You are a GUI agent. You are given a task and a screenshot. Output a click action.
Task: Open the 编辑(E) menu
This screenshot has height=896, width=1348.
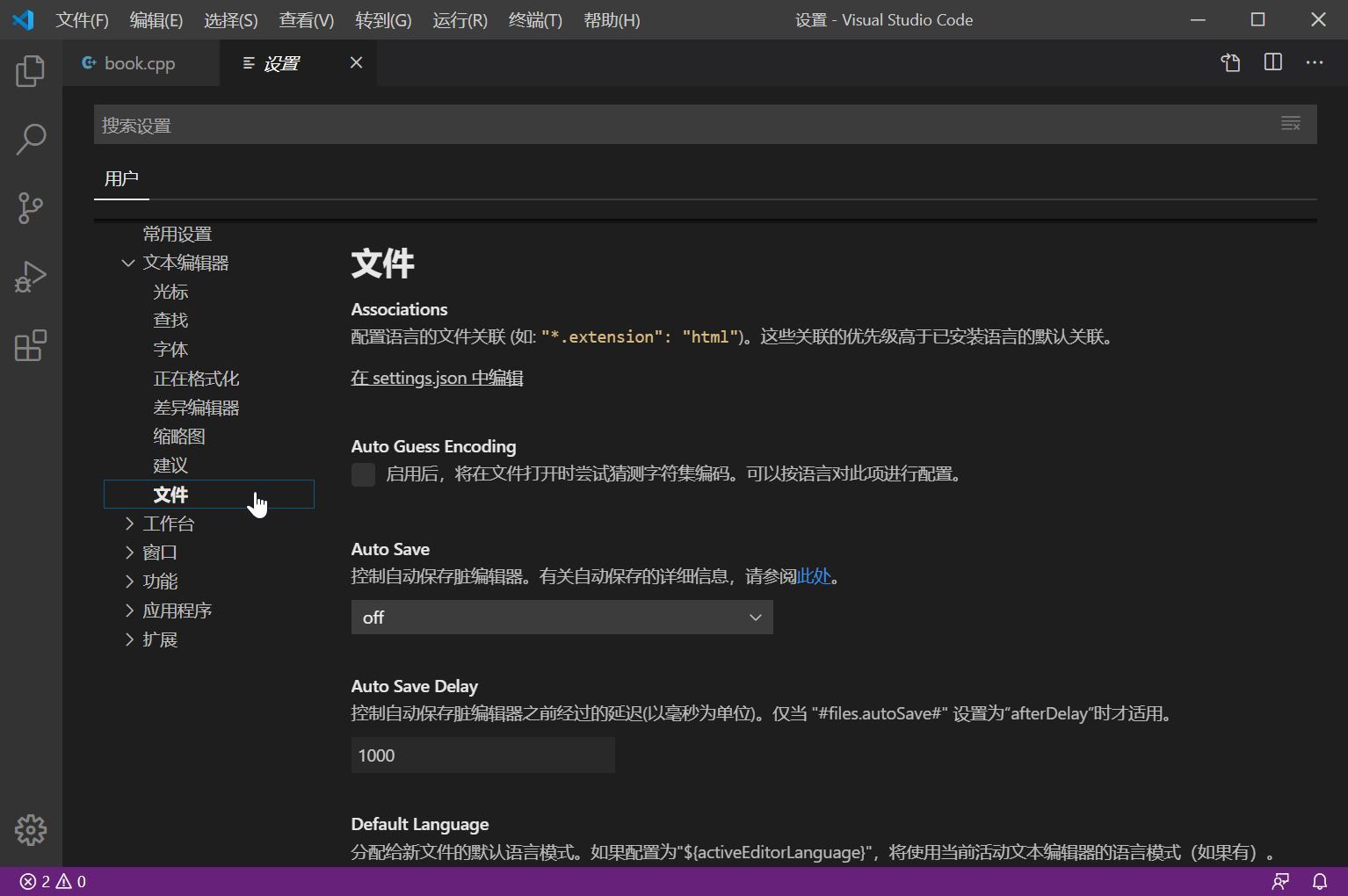click(x=156, y=20)
